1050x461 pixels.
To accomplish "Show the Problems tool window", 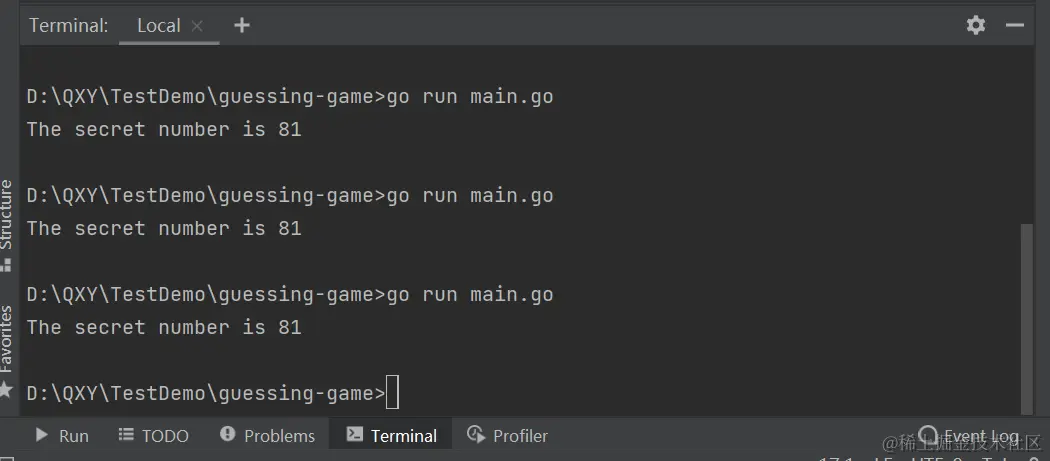I will pos(267,435).
